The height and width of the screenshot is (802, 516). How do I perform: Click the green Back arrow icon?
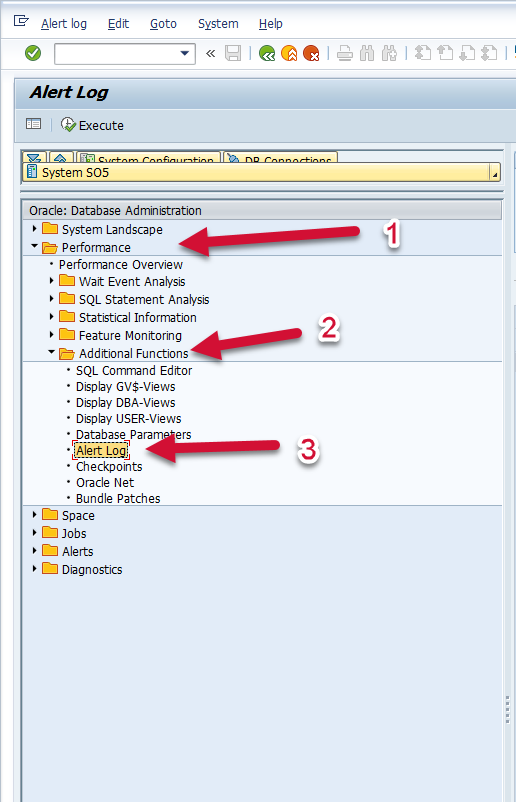[267, 53]
